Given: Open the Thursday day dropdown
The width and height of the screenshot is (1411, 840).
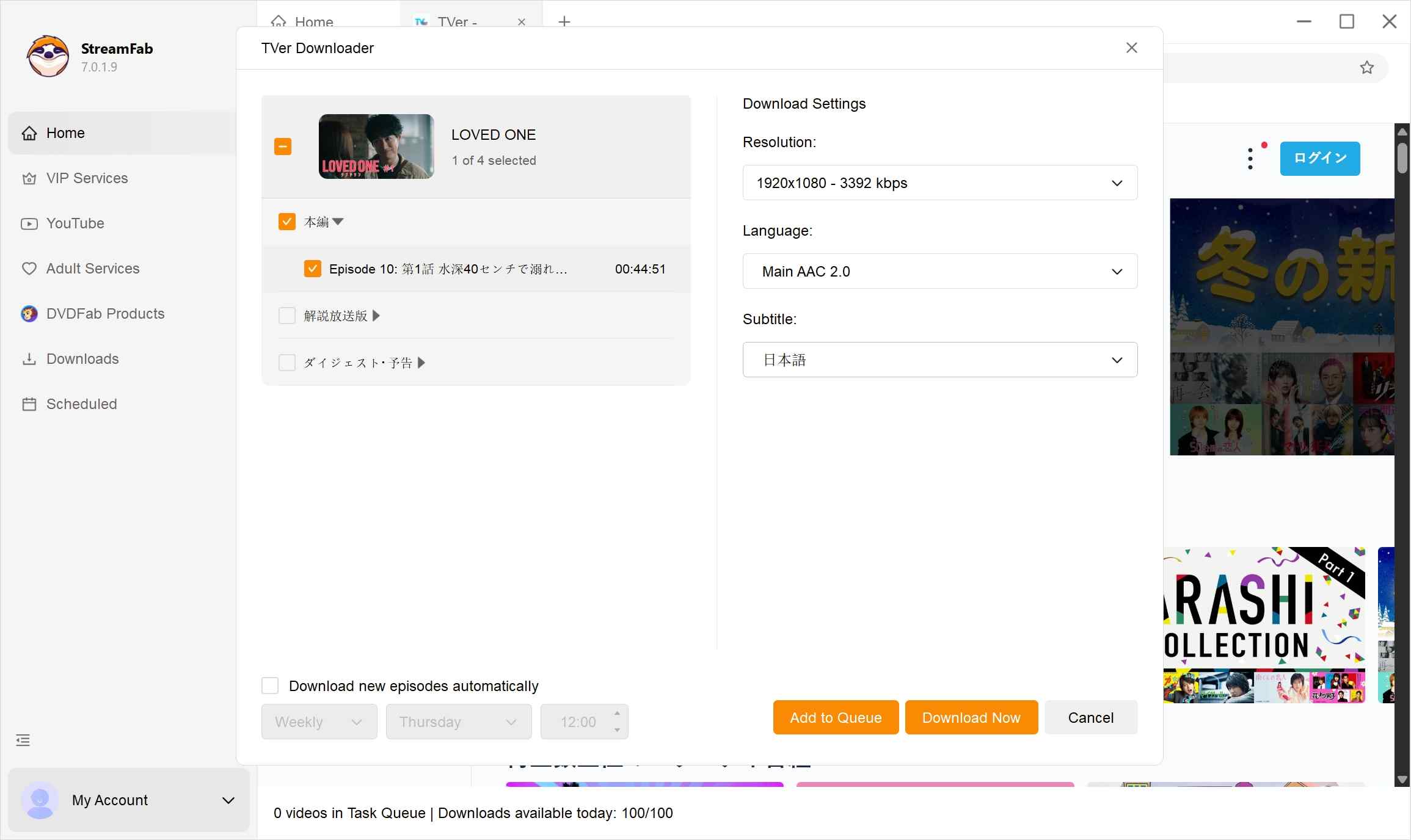Looking at the screenshot, I should point(459,722).
